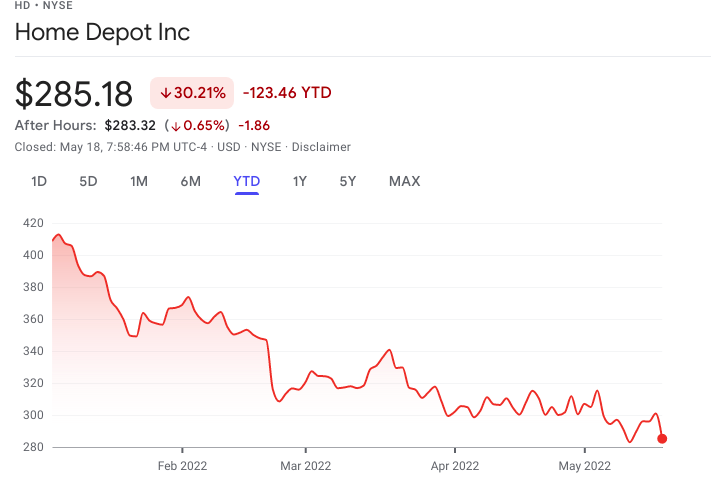Click the Mar 2022 axis label
Screen dimensions: 711x496
tap(306, 466)
